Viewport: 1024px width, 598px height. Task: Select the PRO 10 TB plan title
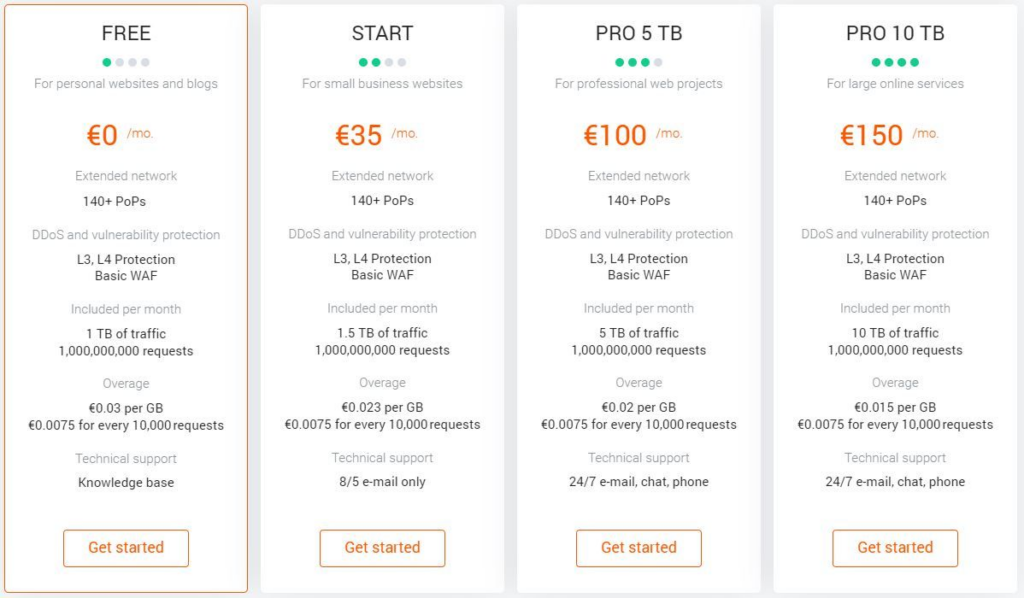tap(895, 33)
